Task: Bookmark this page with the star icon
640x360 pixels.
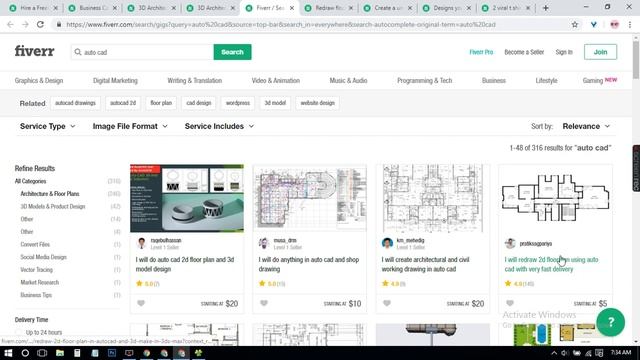Action: 575,24
